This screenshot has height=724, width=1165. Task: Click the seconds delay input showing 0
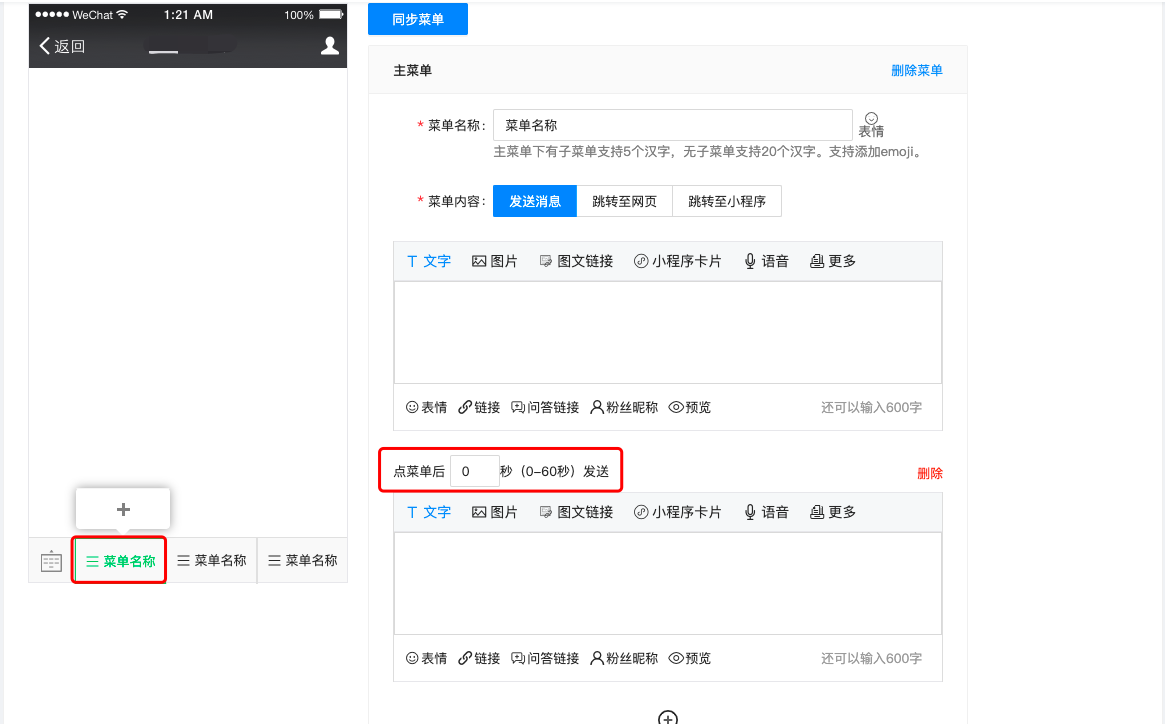click(475, 469)
